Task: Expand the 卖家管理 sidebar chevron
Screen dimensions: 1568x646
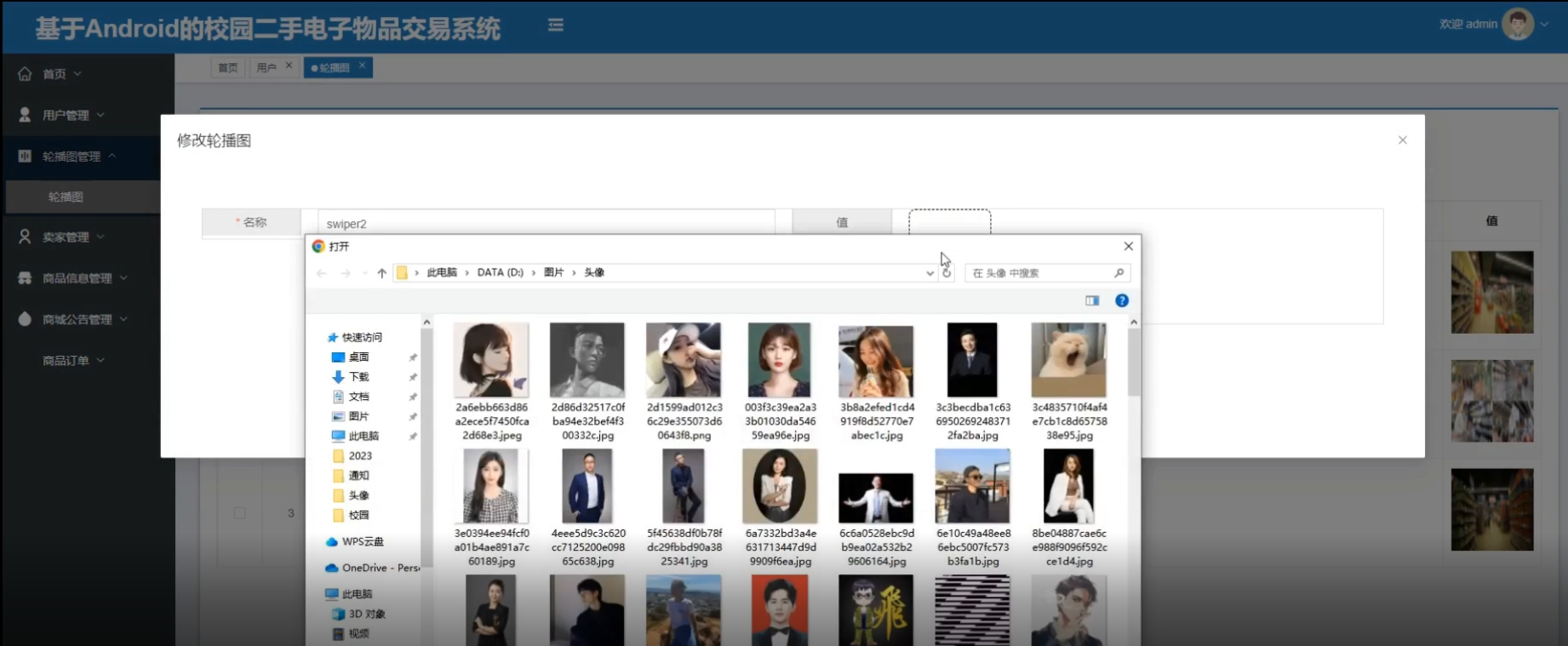Action: coord(100,237)
